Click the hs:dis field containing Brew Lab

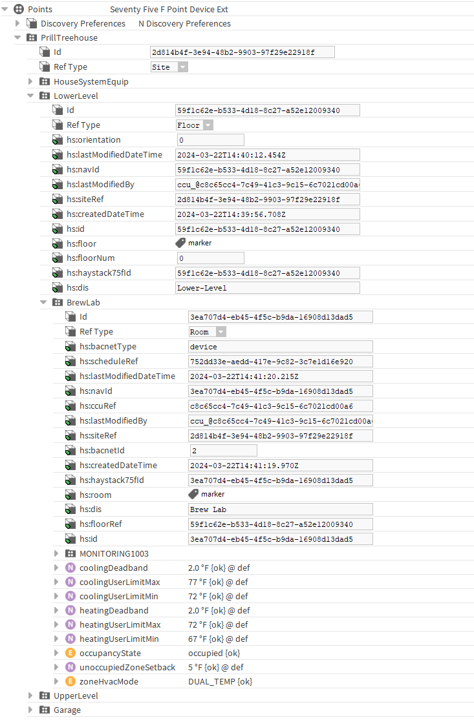(281, 509)
